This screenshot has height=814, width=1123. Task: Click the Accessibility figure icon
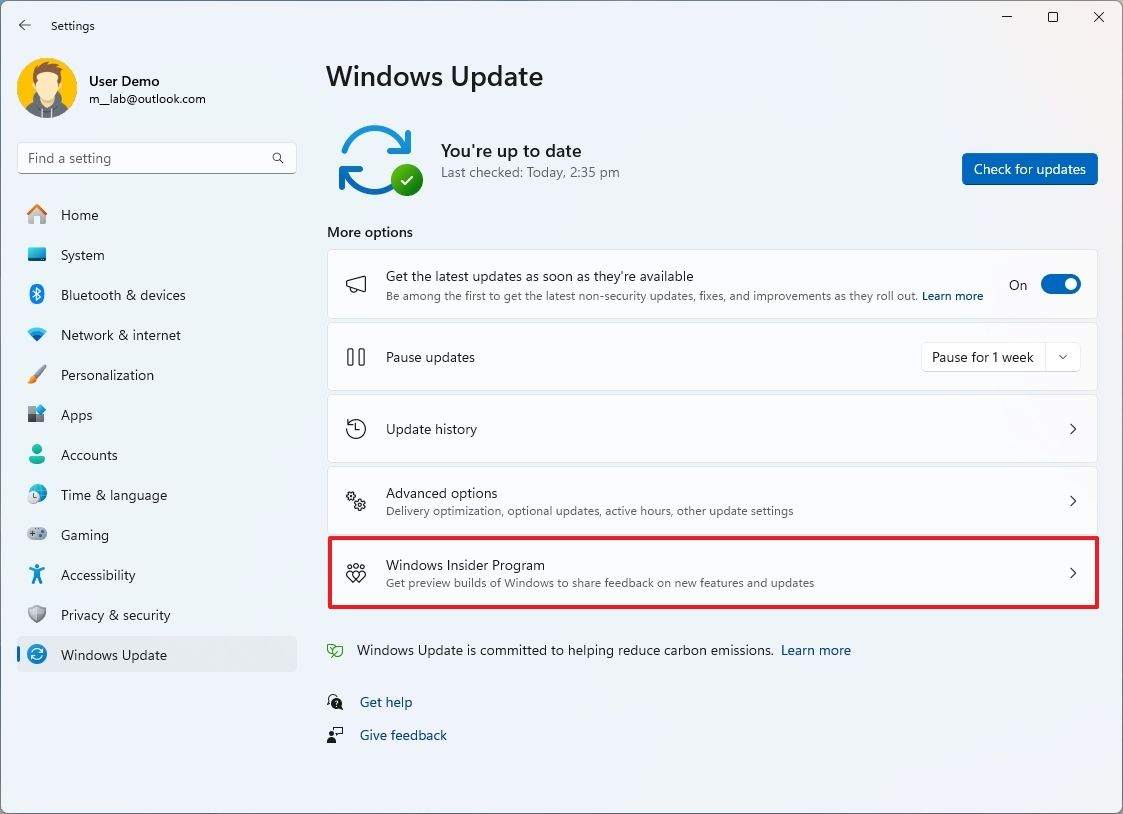pos(37,575)
